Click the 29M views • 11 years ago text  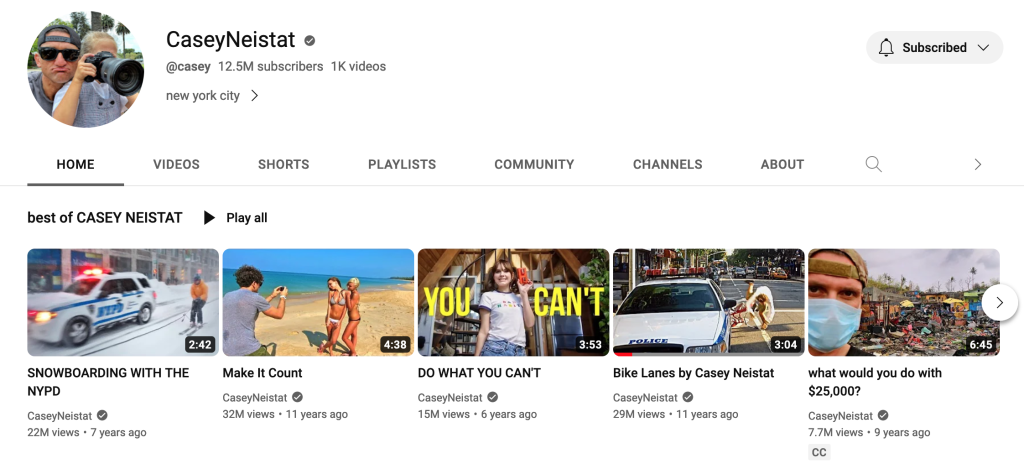675,414
